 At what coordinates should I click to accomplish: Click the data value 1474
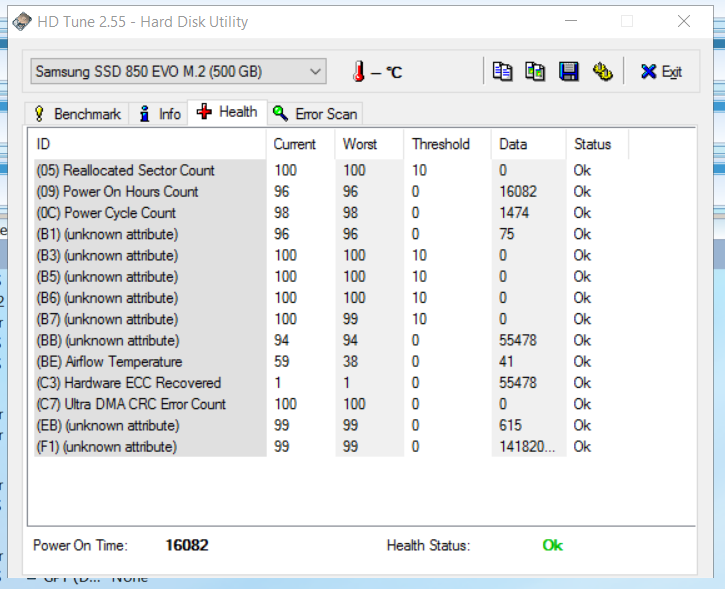[x=514, y=213]
